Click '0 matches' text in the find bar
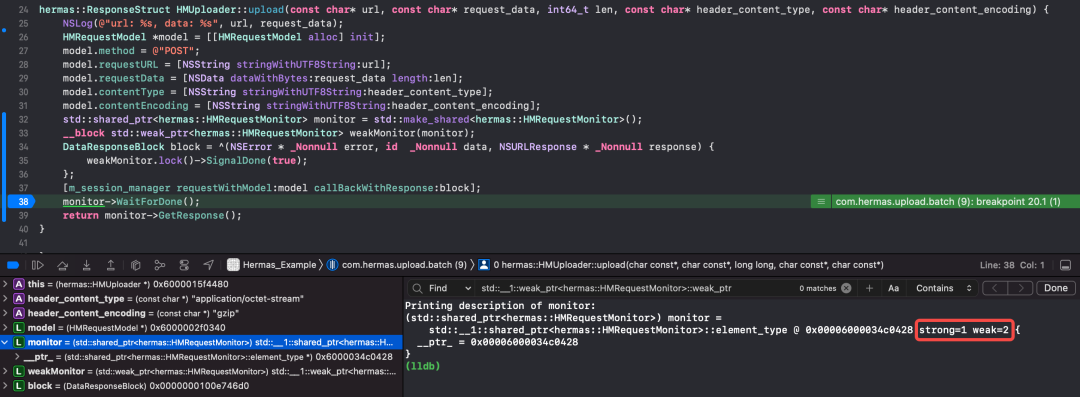The height and width of the screenshot is (397, 1080). point(818,288)
